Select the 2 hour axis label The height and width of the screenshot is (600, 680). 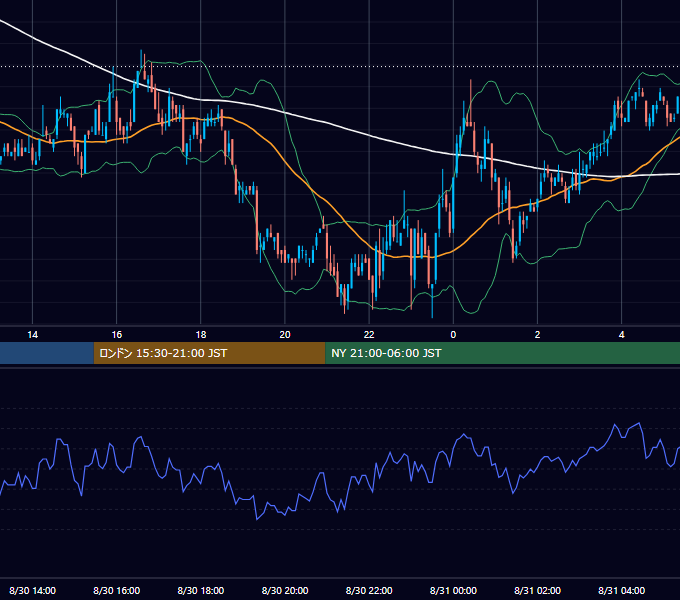pos(537,335)
